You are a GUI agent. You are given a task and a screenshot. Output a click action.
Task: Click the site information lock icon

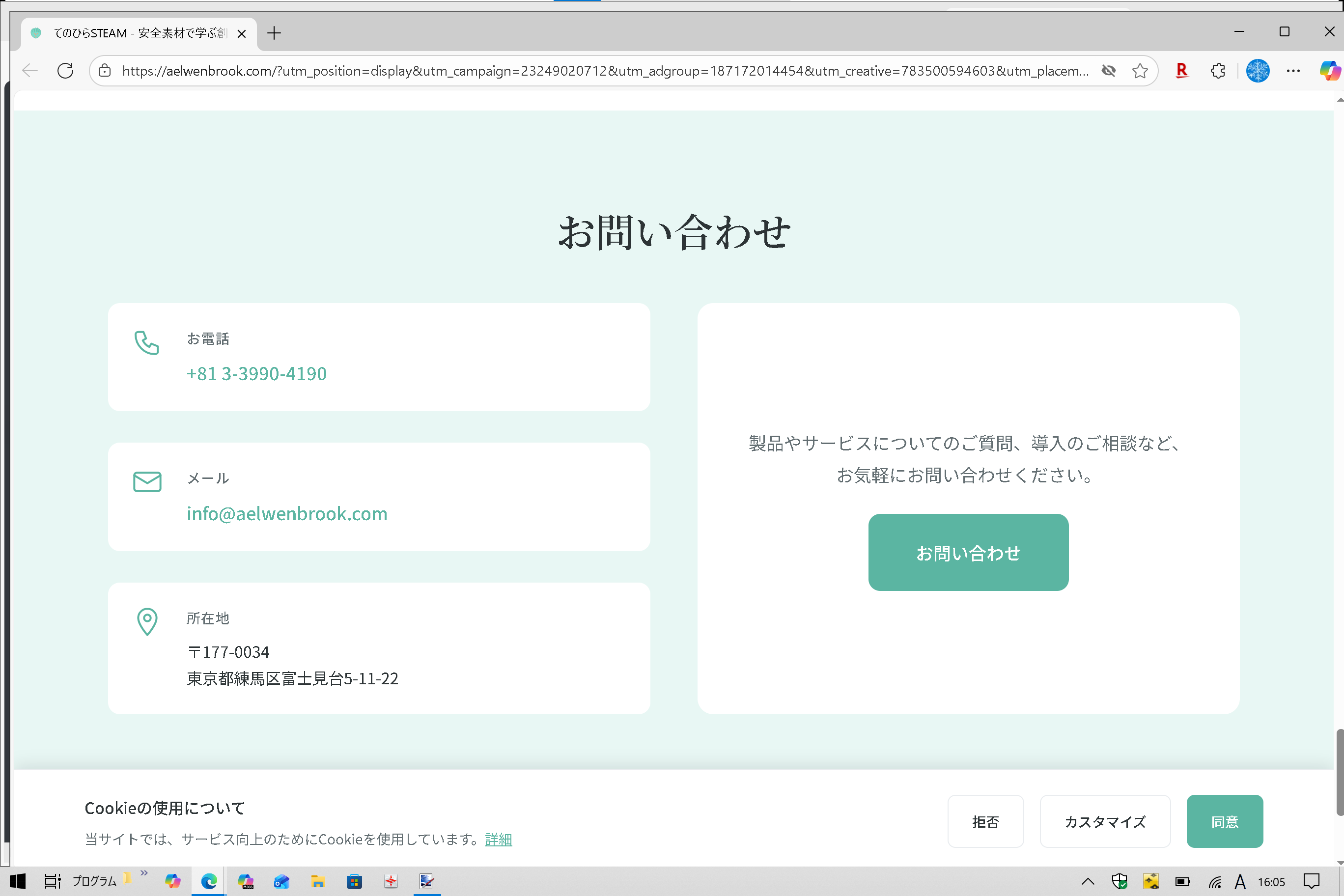coord(105,71)
